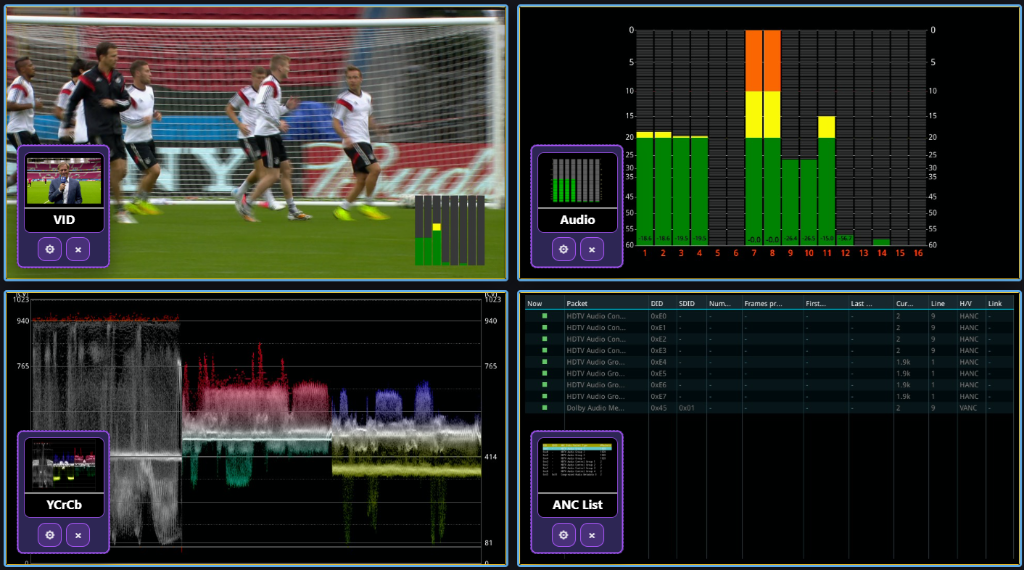The width and height of the screenshot is (1024, 570).
Task: Open settings gear on the Audio tile
Action: point(564,249)
